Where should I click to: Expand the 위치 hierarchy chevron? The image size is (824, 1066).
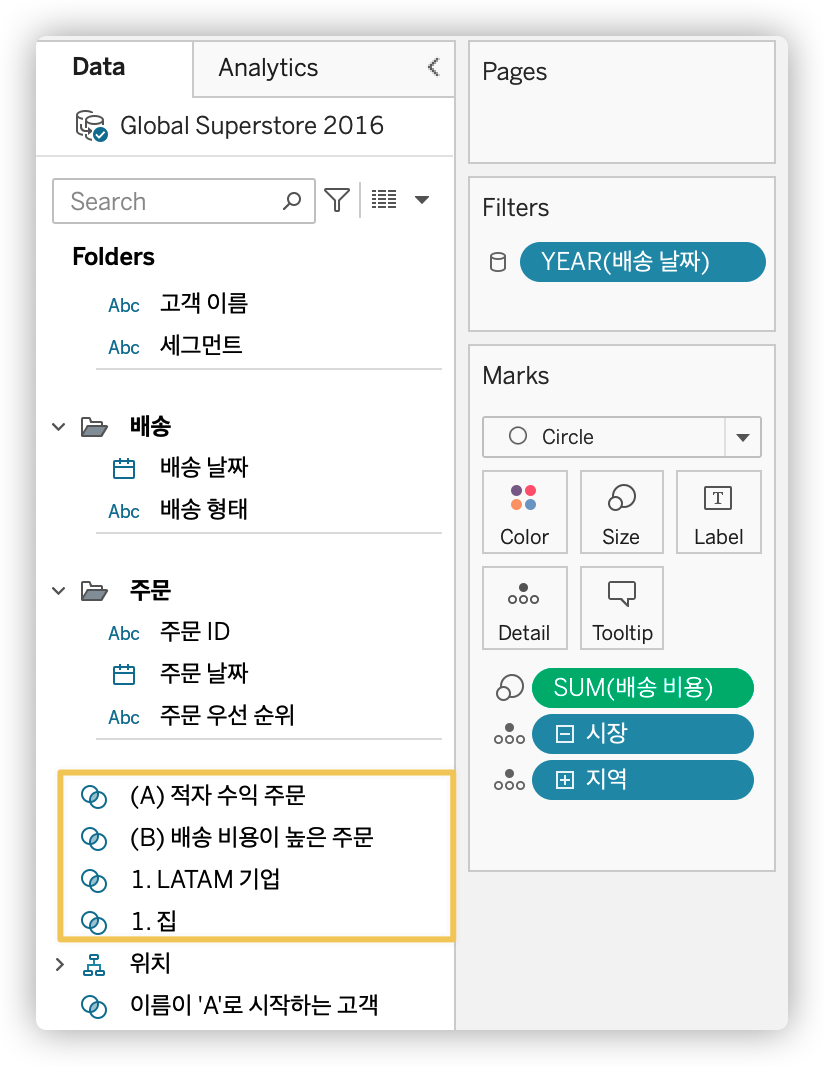click(59, 964)
